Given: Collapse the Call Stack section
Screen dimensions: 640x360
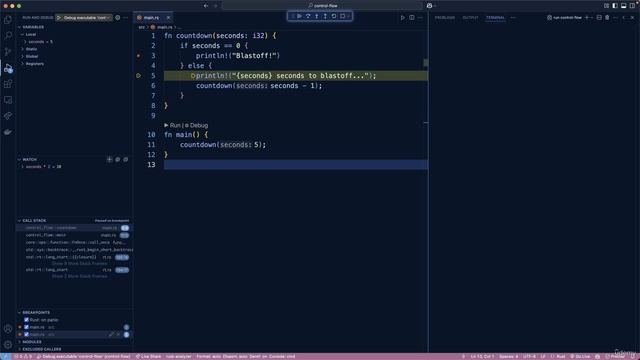Looking at the screenshot, I should coord(34,220).
